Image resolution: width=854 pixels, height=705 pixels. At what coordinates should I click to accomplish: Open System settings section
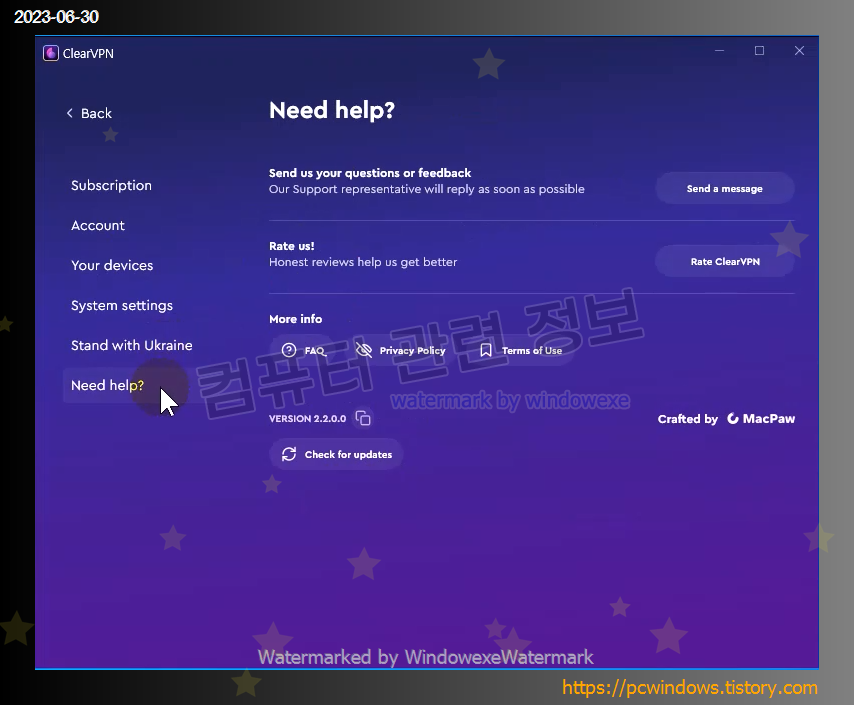click(x=122, y=306)
